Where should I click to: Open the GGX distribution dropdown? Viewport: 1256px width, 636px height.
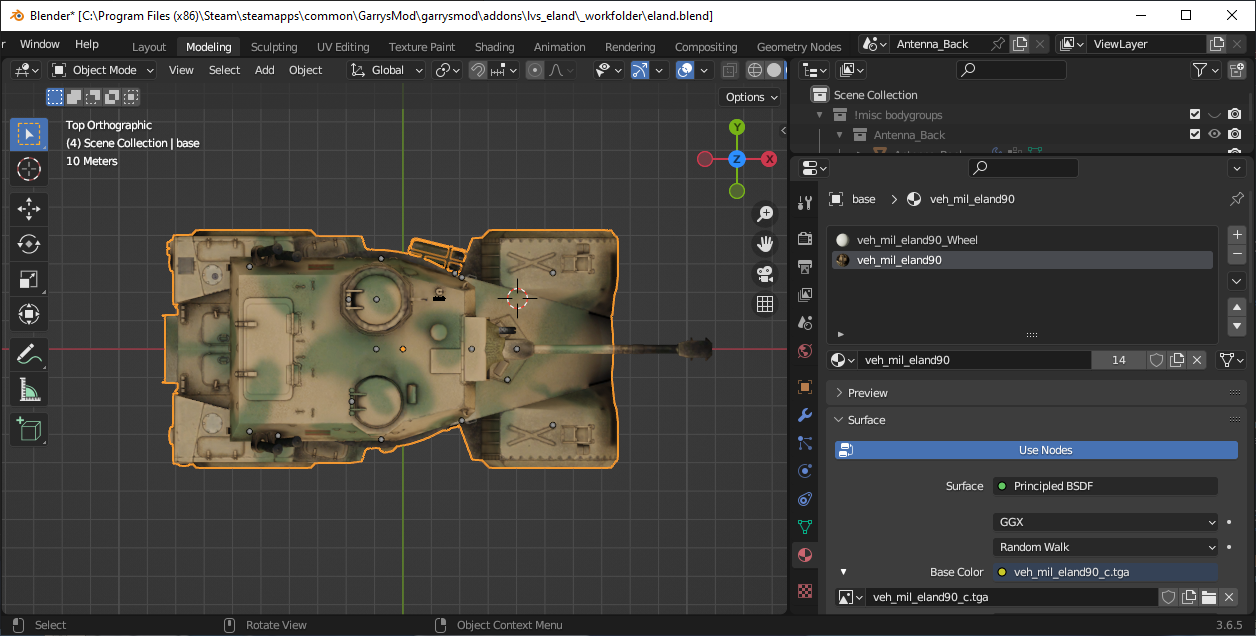click(1105, 522)
